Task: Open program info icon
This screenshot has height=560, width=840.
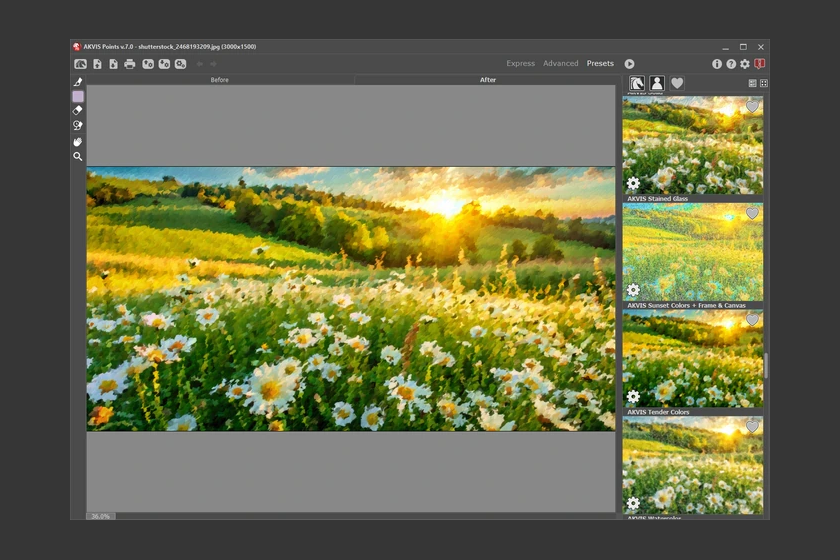Action: coord(717,64)
